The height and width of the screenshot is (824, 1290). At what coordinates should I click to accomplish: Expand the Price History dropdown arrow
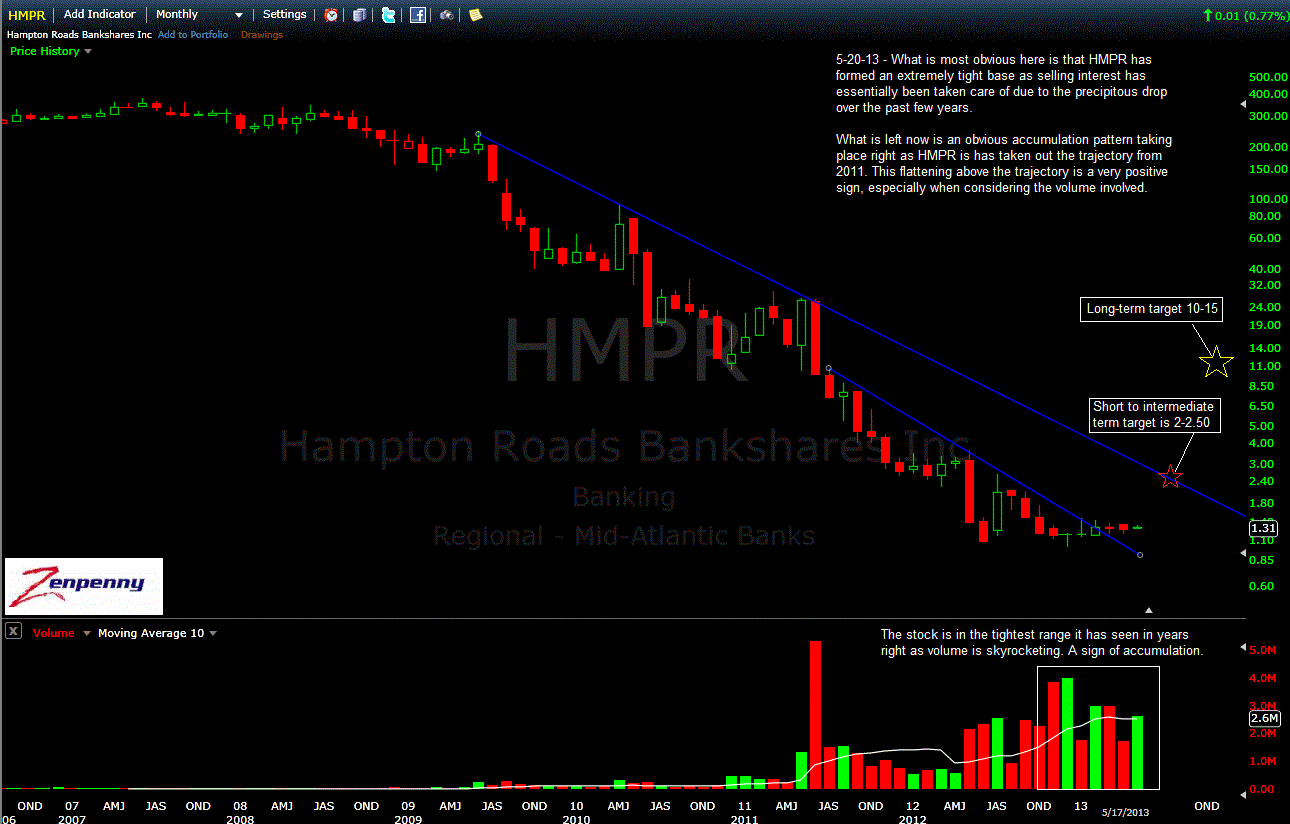click(88, 51)
